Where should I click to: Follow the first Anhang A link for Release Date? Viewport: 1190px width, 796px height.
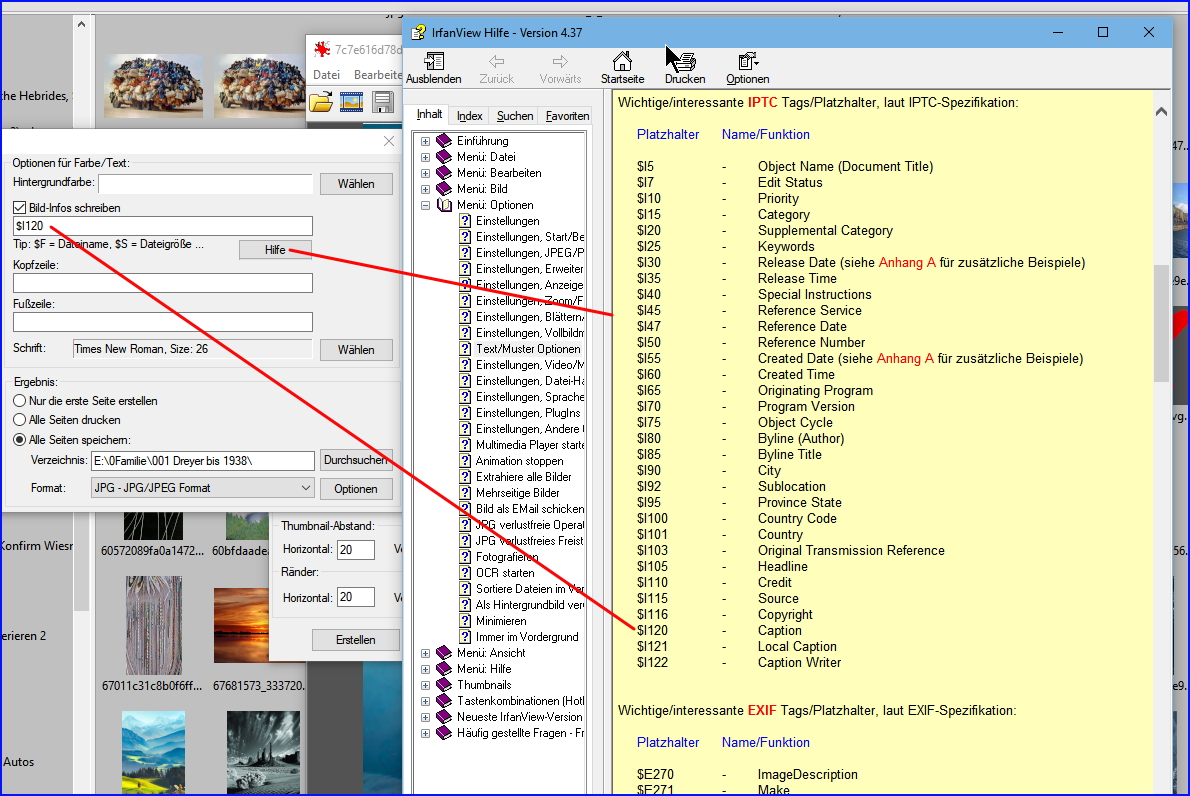907,263
